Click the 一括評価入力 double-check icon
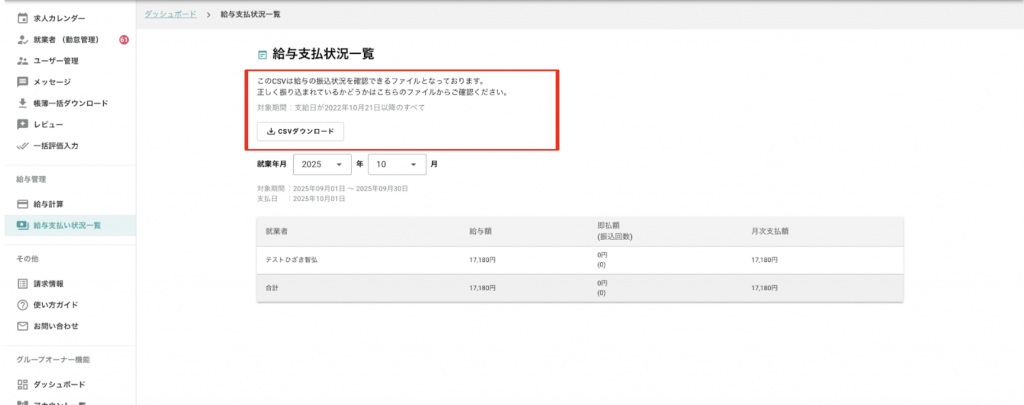1024x405 pixels. coord(22,145)
